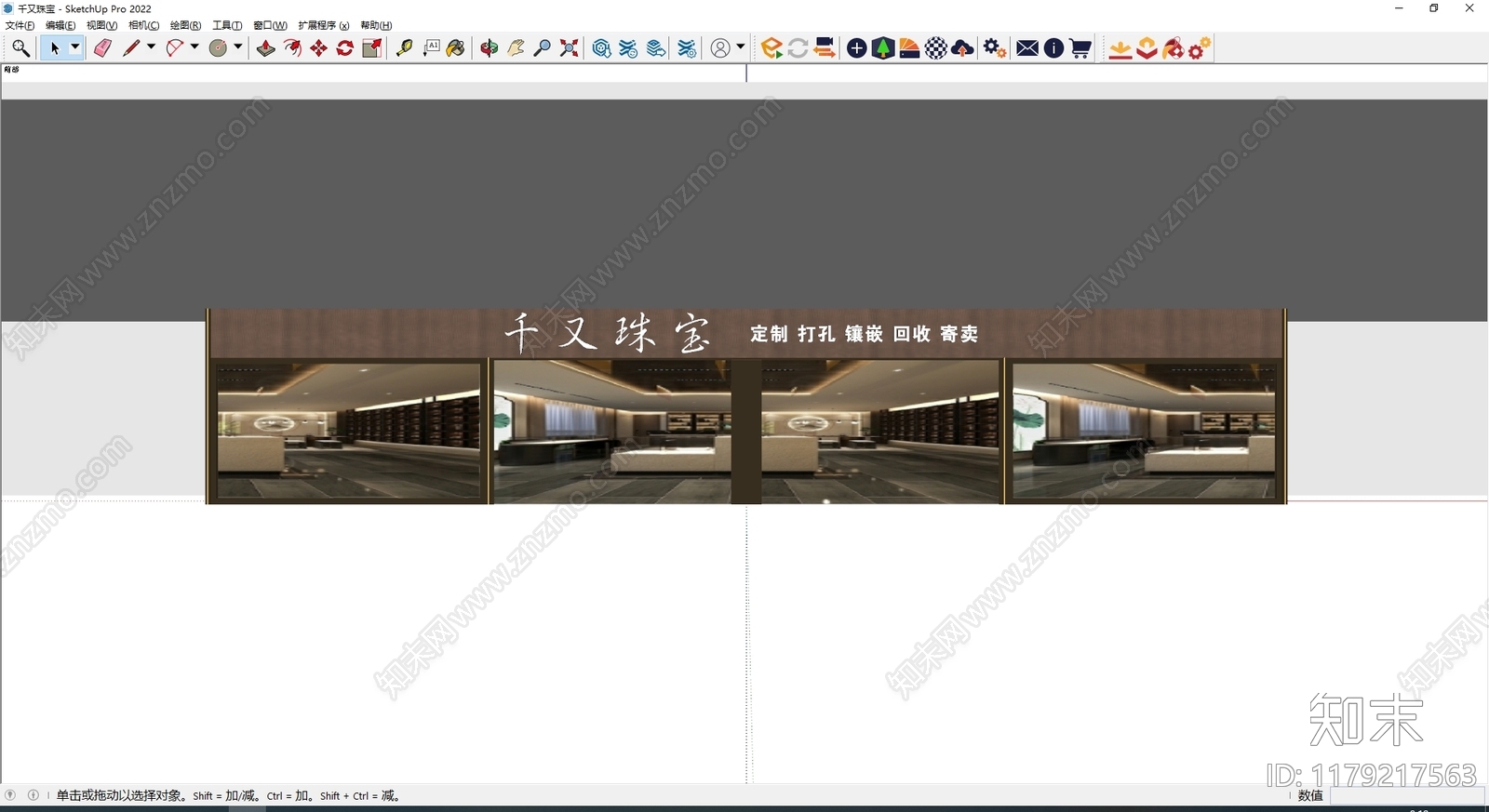The image size is (1489, 812).
Task: Open the Shape tool dropdown arrow
Action: click(238, 47)
